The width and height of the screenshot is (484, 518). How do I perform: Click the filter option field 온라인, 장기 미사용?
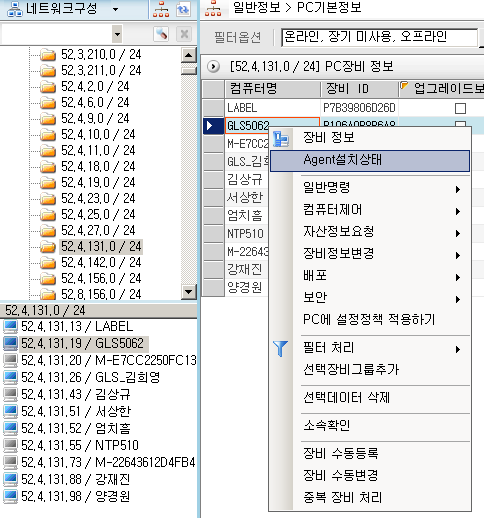379,37
